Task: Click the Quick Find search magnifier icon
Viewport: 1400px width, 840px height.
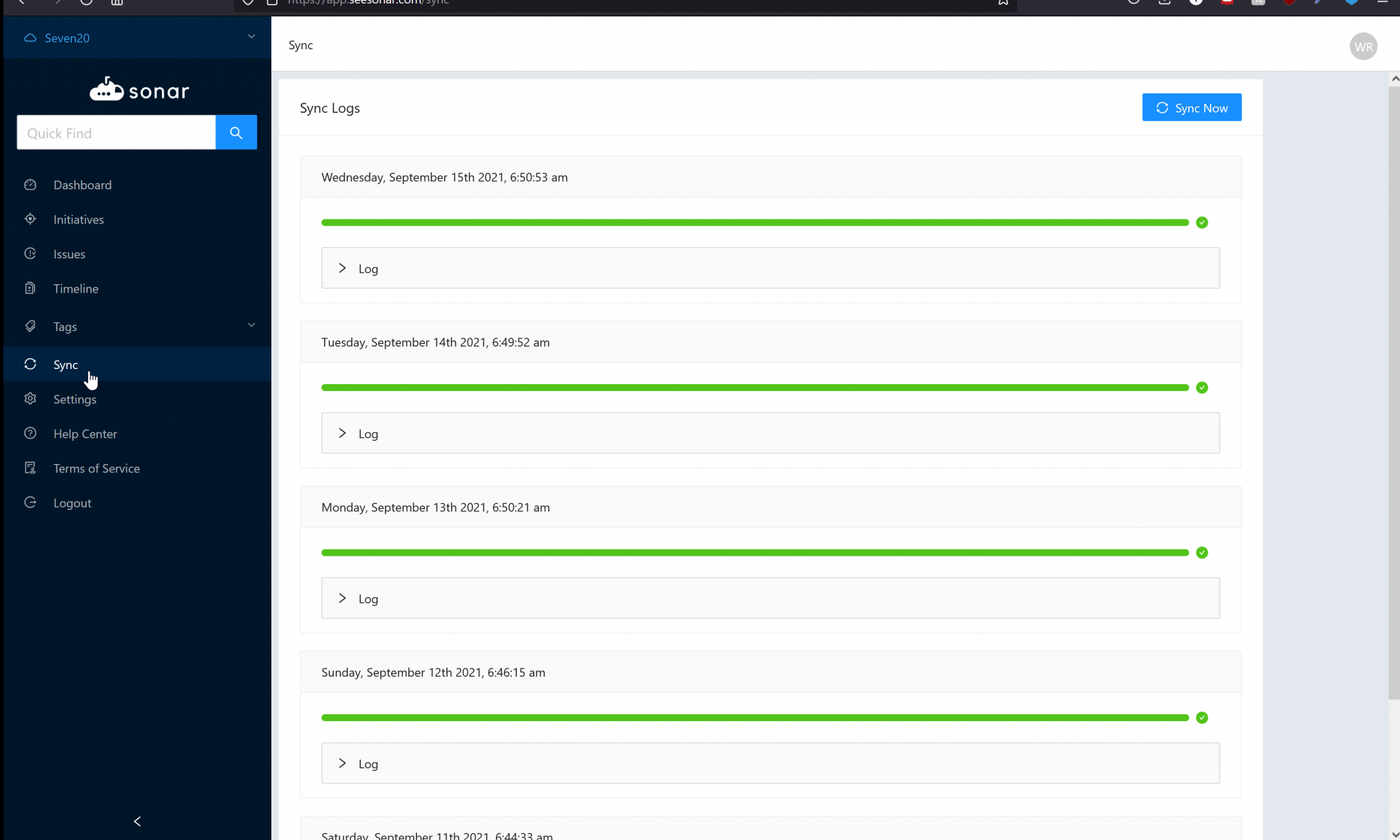Action: click(236, 133)
